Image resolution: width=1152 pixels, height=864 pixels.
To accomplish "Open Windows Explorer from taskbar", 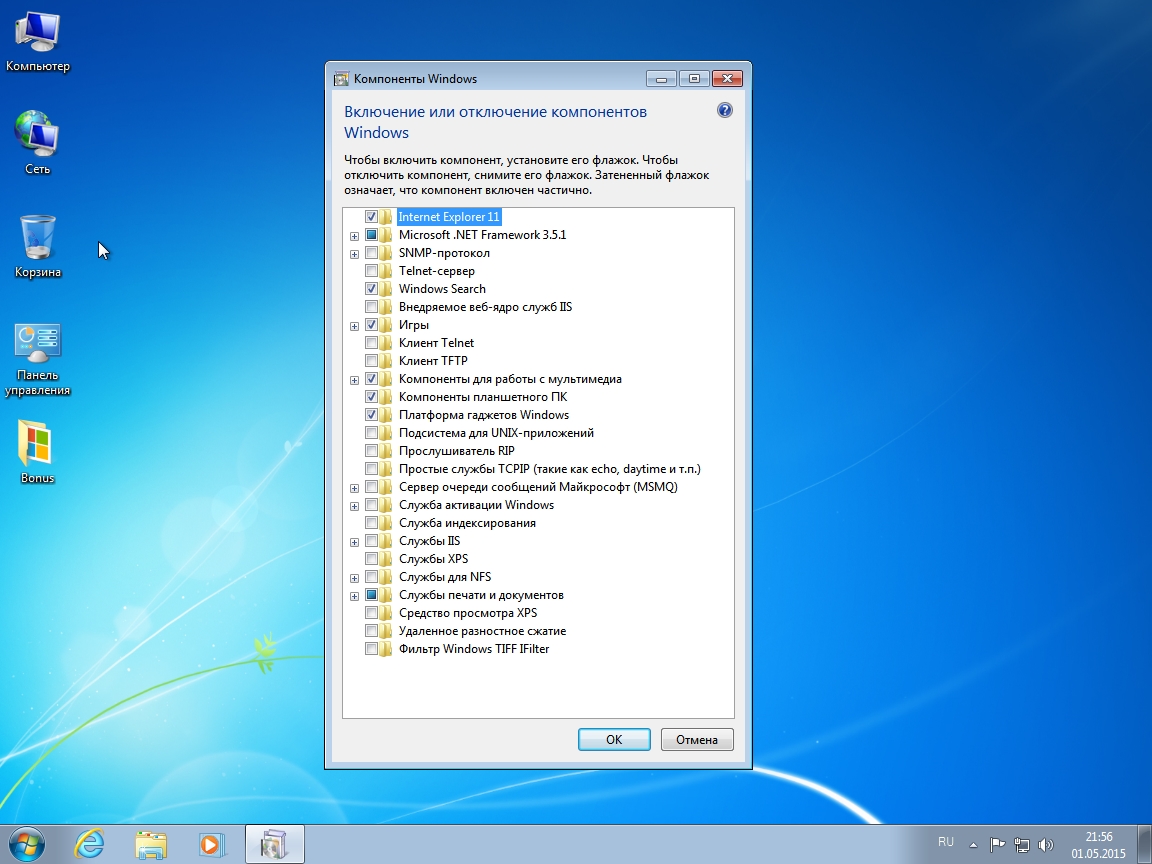I will click(x=150, y=843).
